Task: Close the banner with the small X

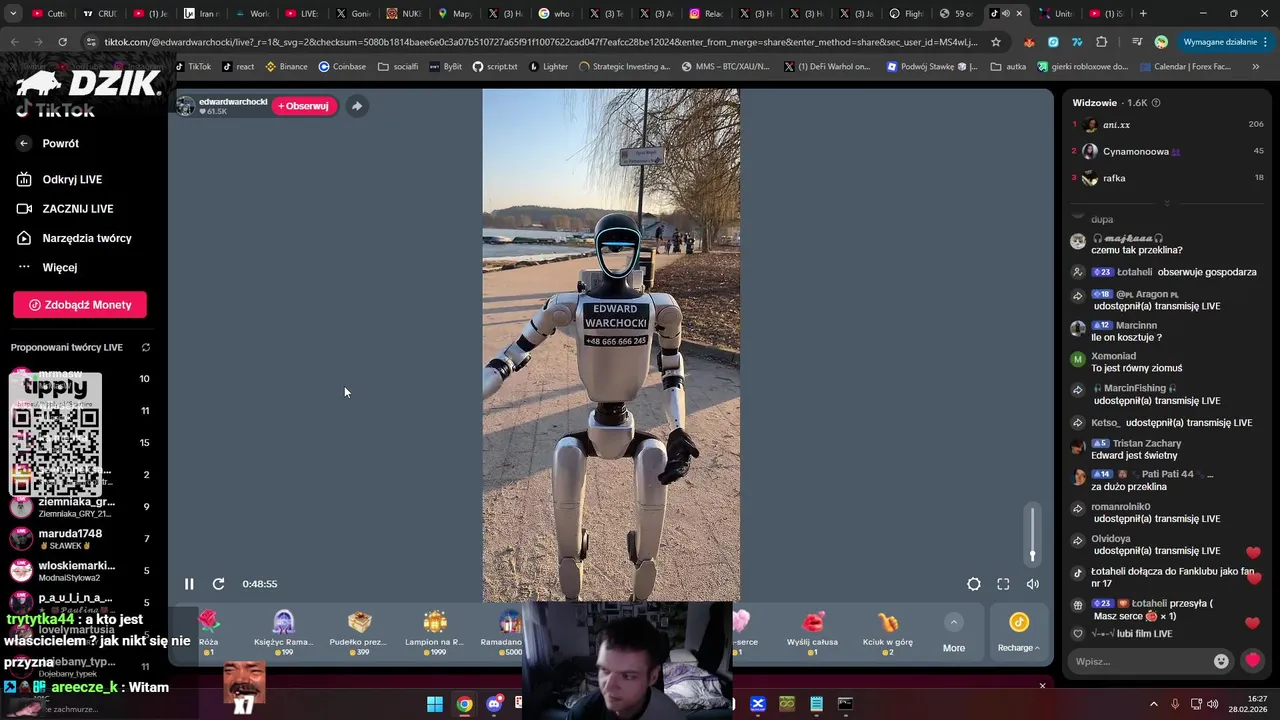Action: [x=1042, y=686]
